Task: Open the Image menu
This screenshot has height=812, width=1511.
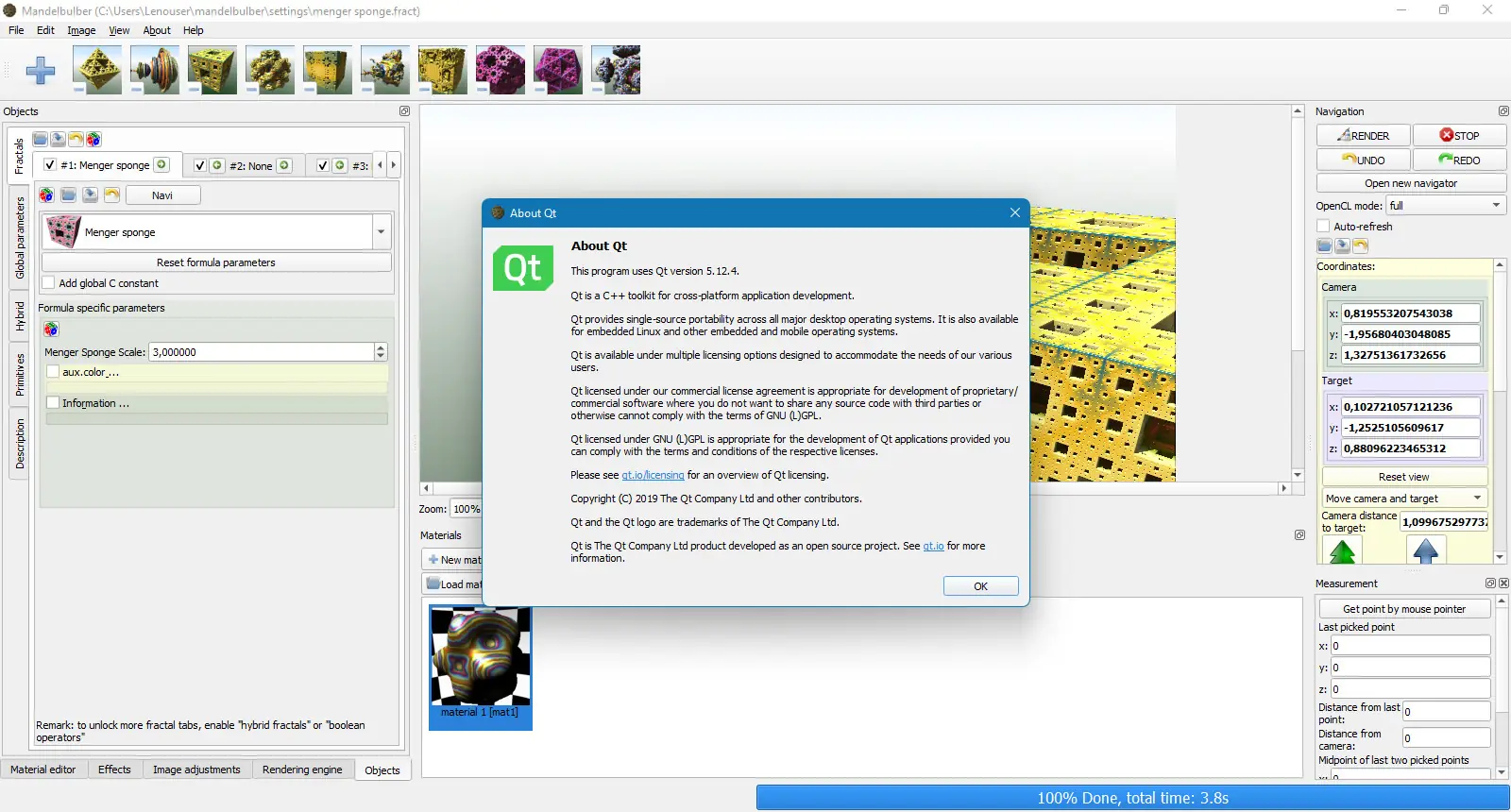Action: (x=81, y=30)
